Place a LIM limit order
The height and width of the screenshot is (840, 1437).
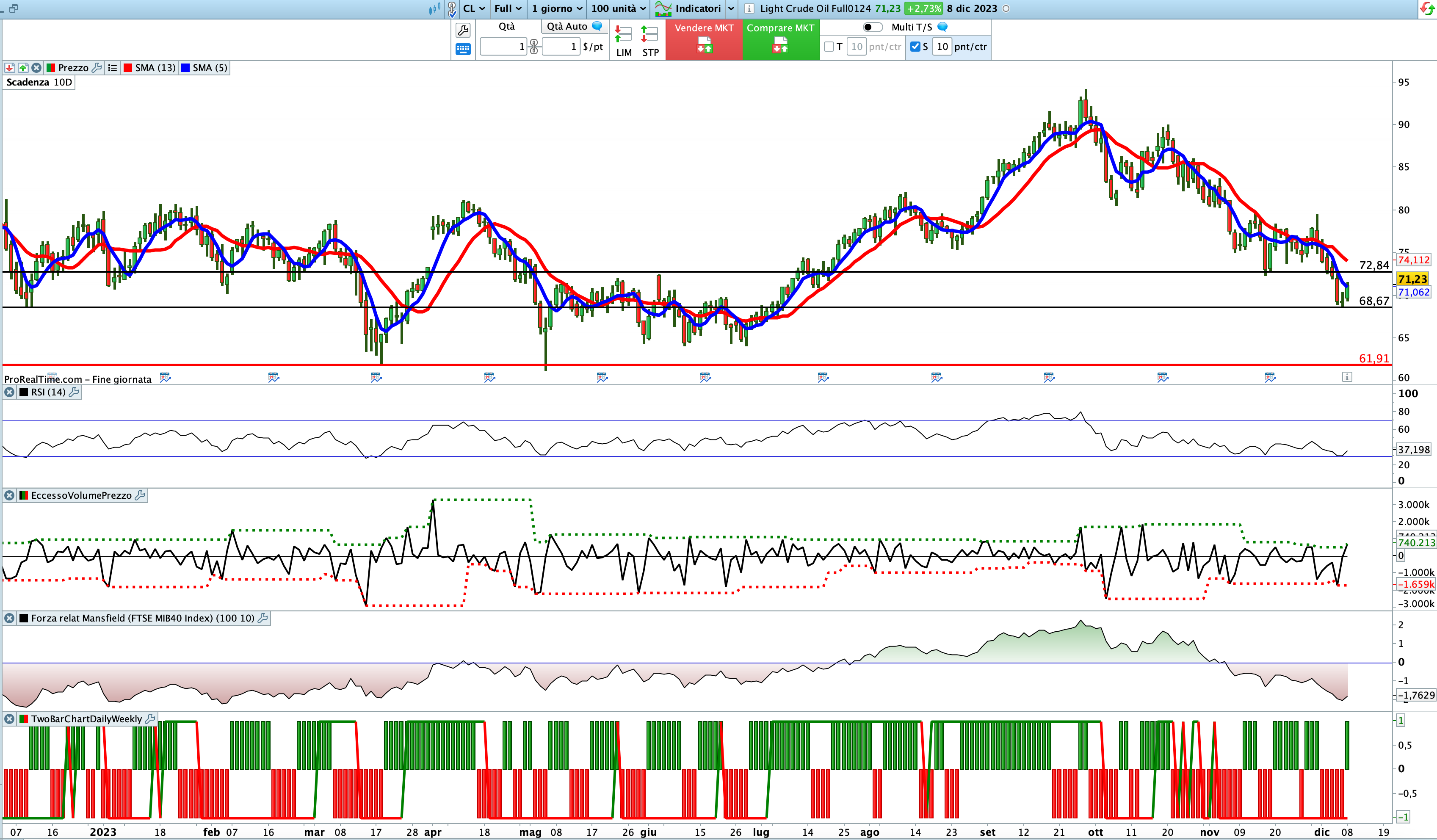coord(624,41)
